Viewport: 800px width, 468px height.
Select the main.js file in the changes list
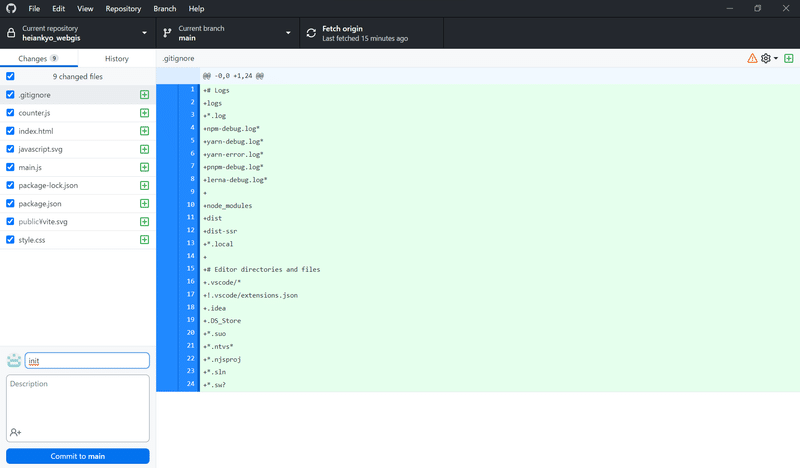pos(78,167)
